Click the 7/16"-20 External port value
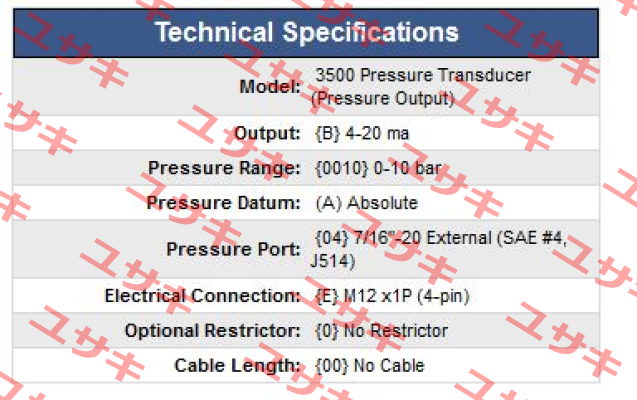 pos(439,249)
